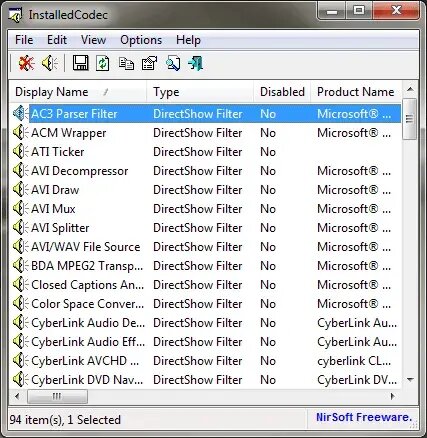Select the CyberLink Audio Eff... row
Screen dimensions: 427x438
205,342
